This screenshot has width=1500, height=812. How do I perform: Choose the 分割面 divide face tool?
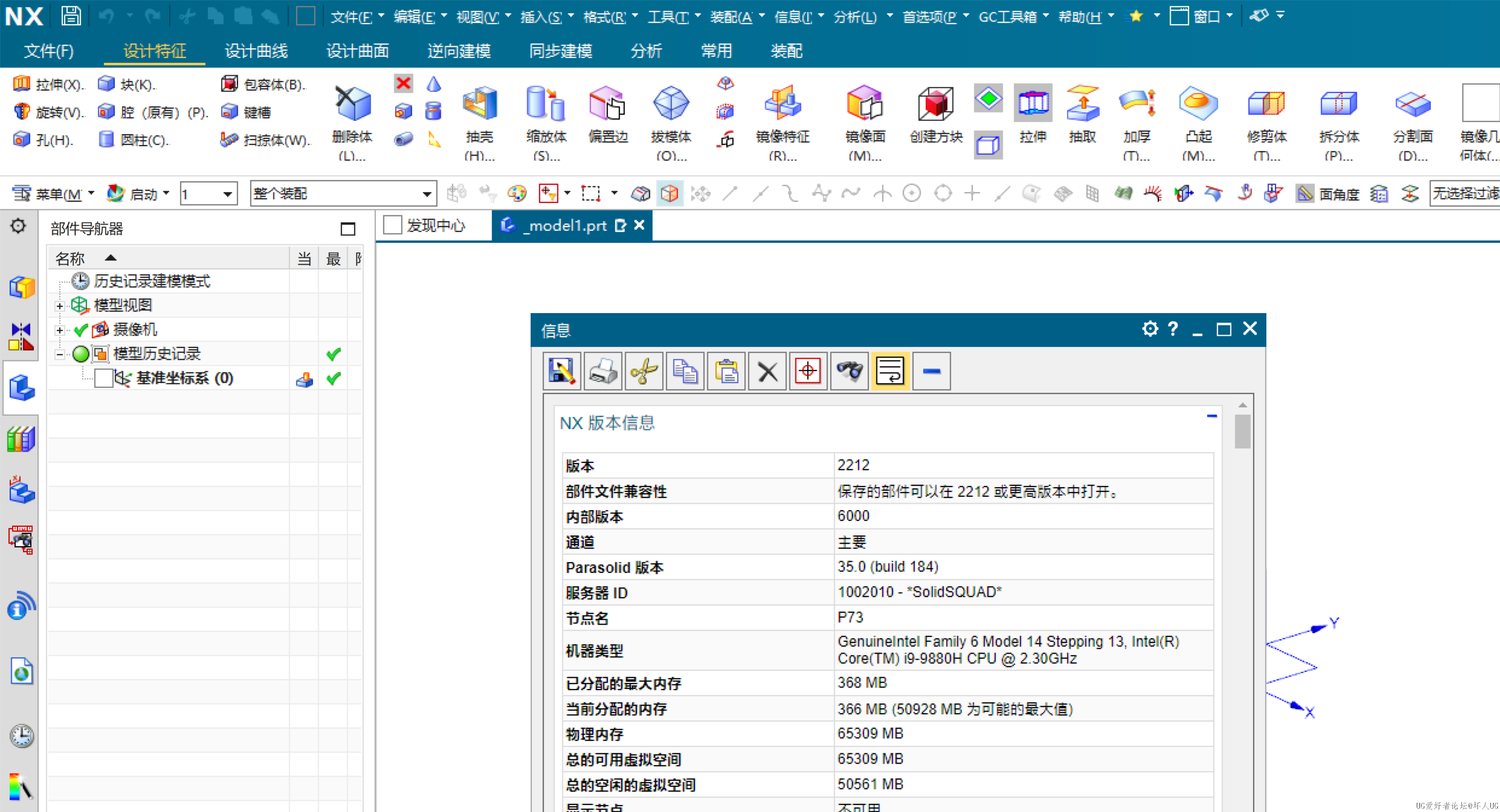pos(1412,122)
